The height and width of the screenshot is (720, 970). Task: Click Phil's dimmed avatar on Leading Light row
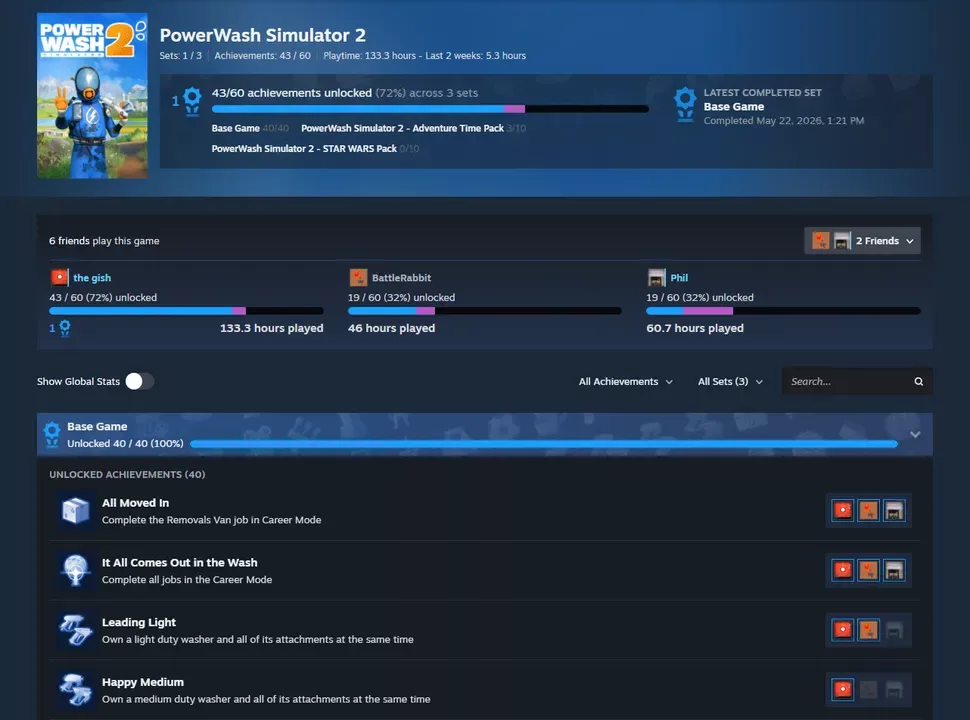point(894,630)
